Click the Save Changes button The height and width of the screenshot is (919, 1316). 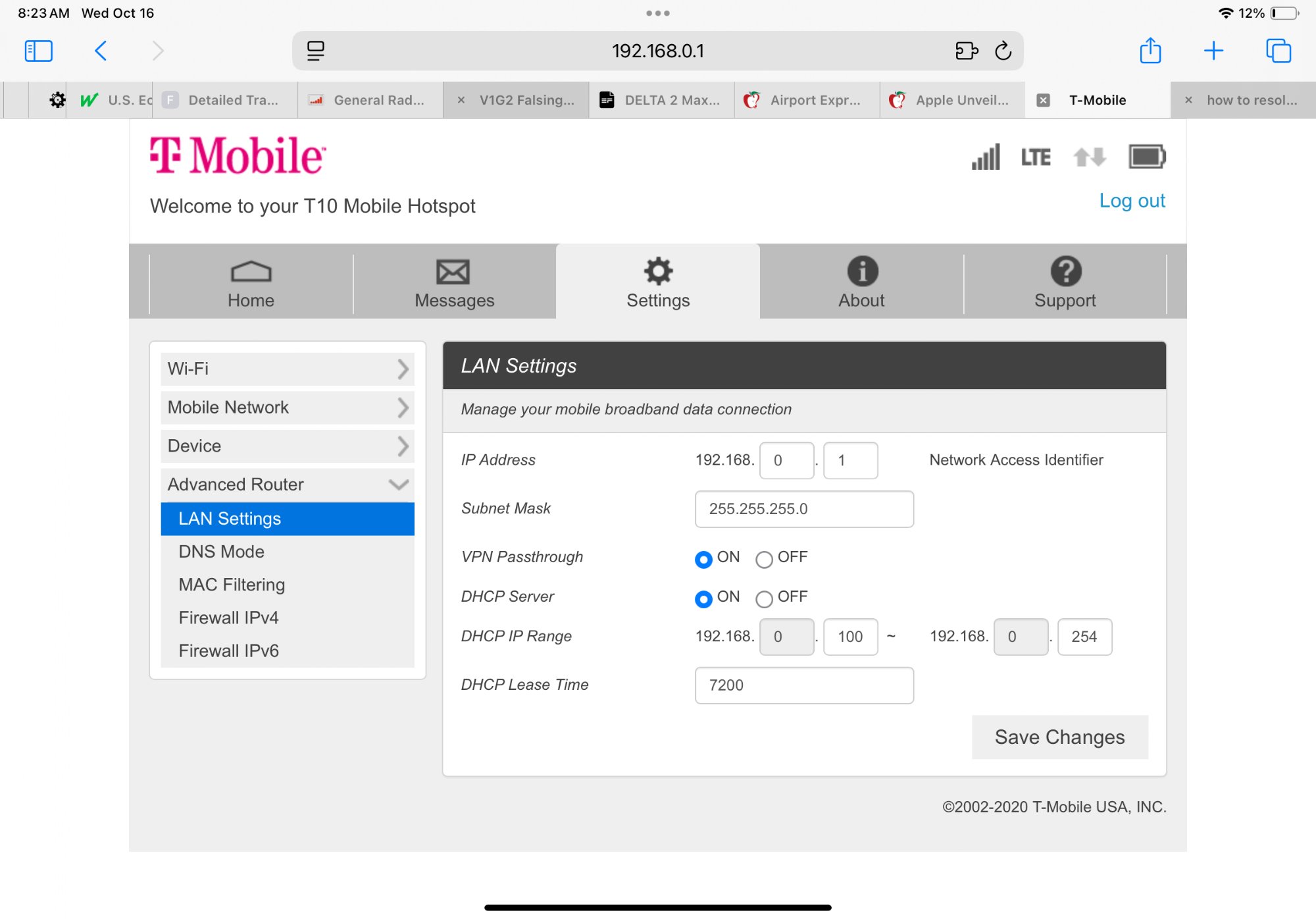coord(1059,737)
